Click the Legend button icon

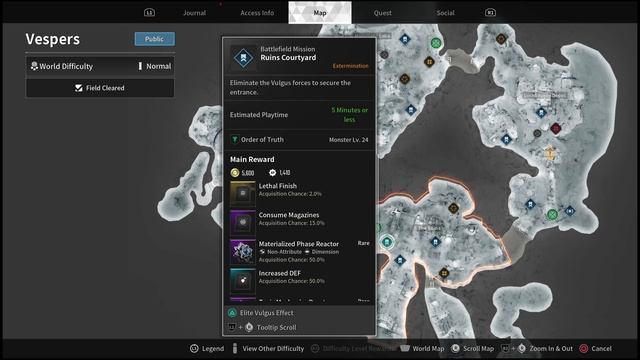coord(194,349)
